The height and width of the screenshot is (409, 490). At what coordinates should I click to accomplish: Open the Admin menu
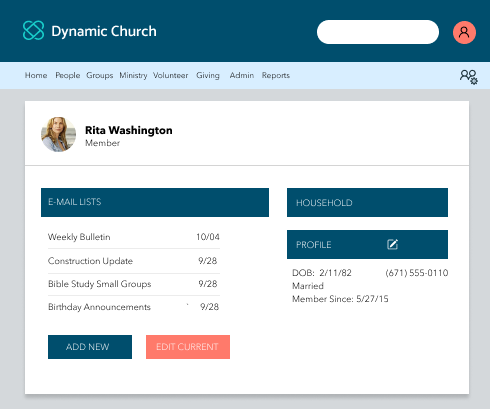click(242, 75)
